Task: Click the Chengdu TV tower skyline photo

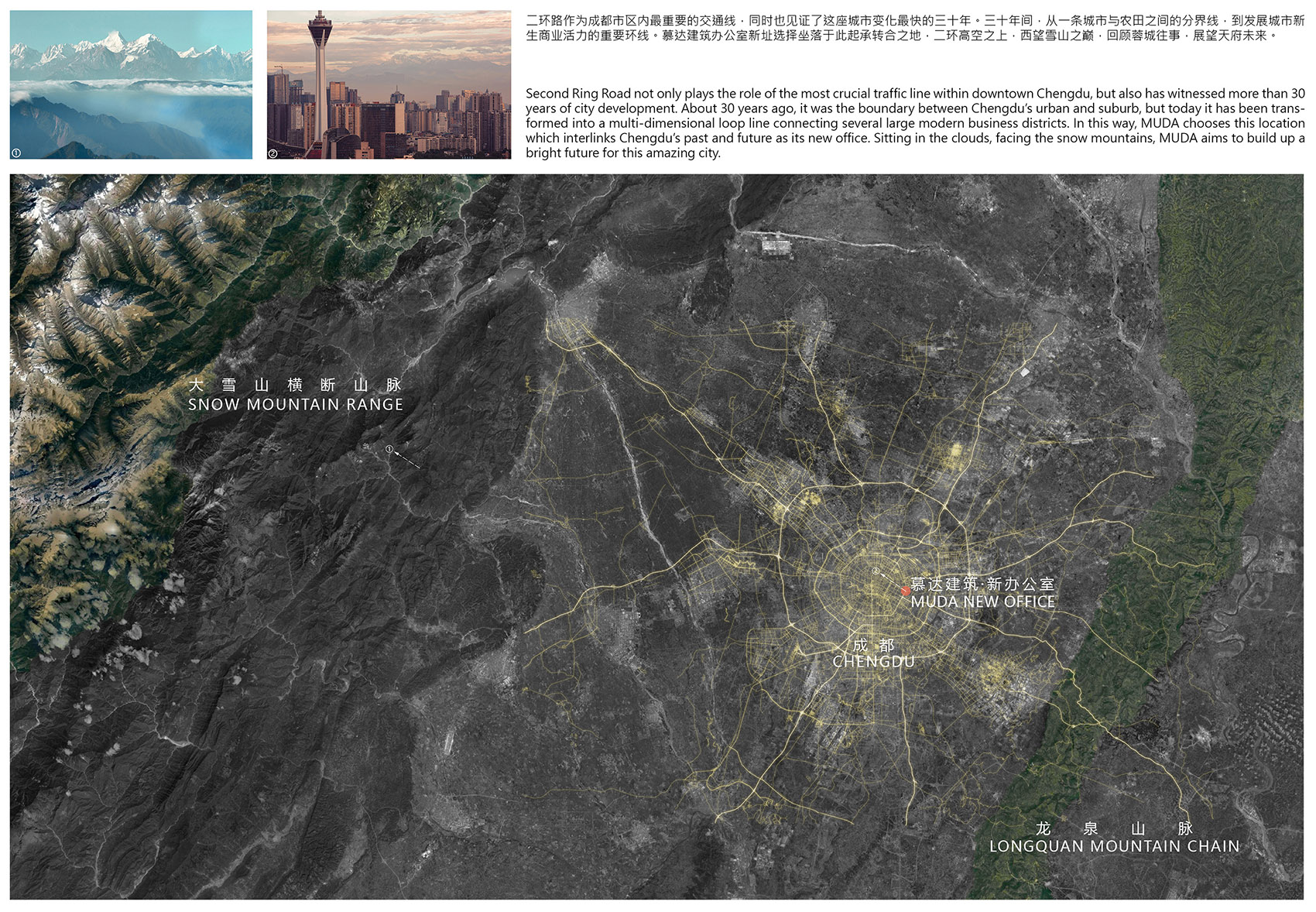Action: pos(389,84)
